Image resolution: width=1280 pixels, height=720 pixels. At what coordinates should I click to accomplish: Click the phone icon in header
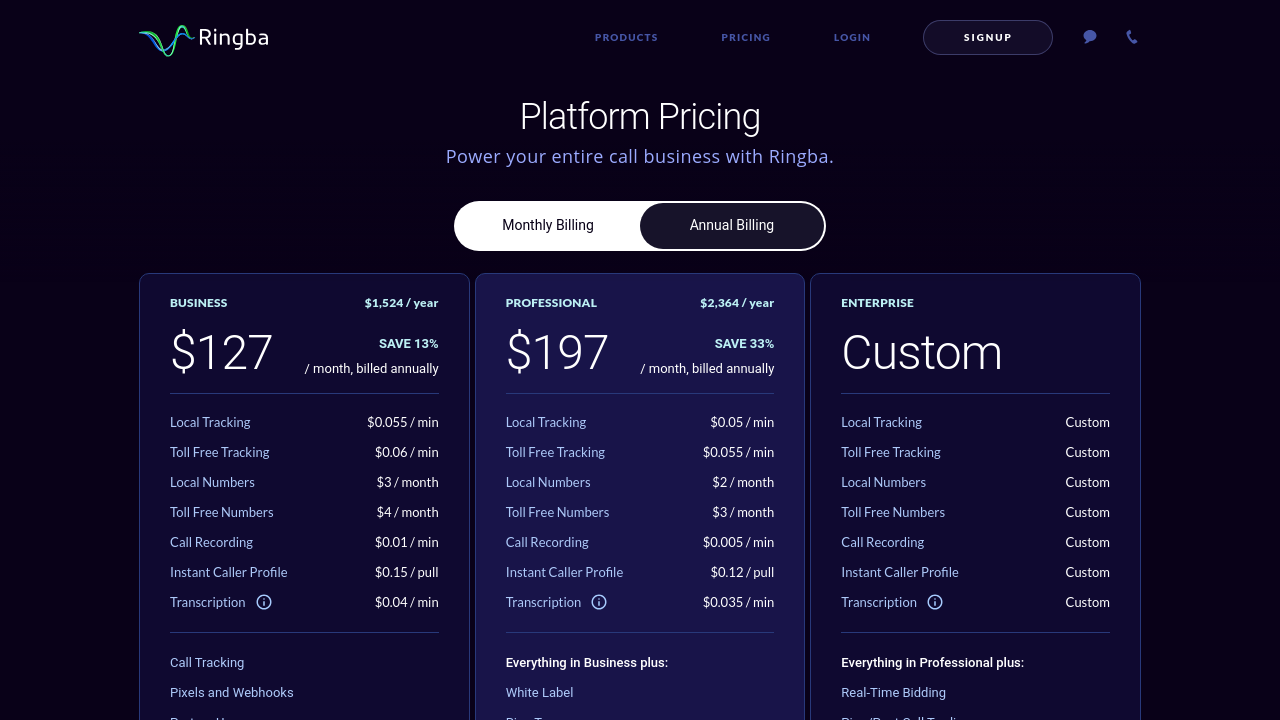pyautogui.click(x=1132, y=37)
